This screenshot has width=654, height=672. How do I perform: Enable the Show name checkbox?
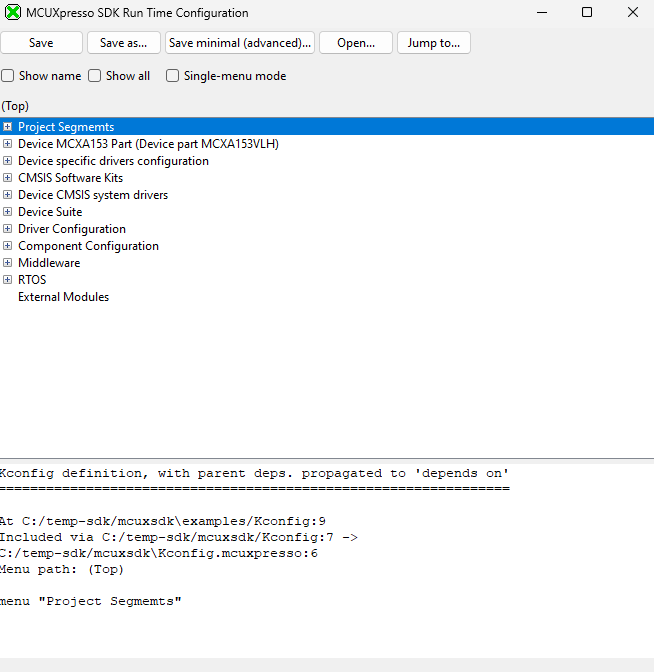coord(8,76)
